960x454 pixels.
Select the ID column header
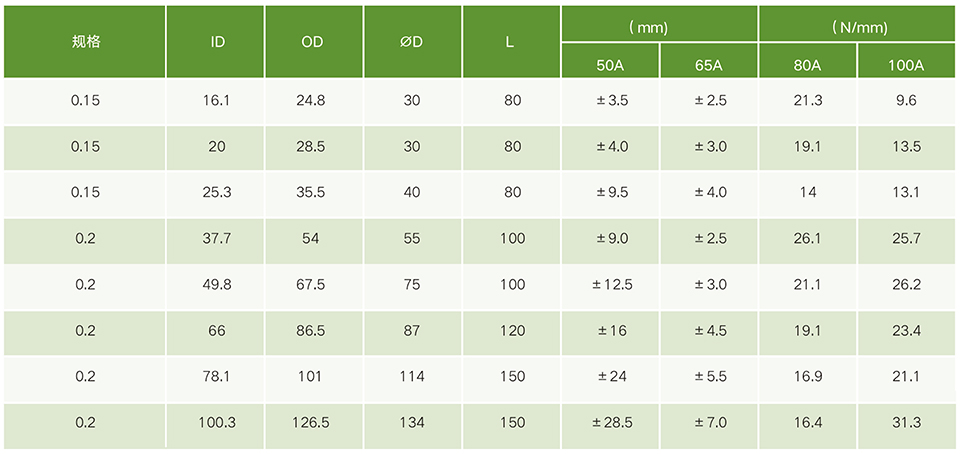pos(217,43)
